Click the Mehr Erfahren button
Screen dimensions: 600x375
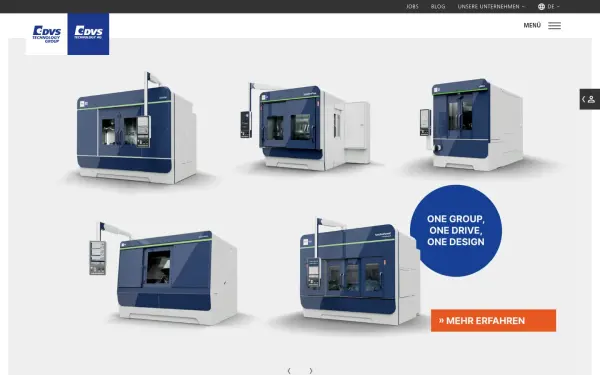493,321
